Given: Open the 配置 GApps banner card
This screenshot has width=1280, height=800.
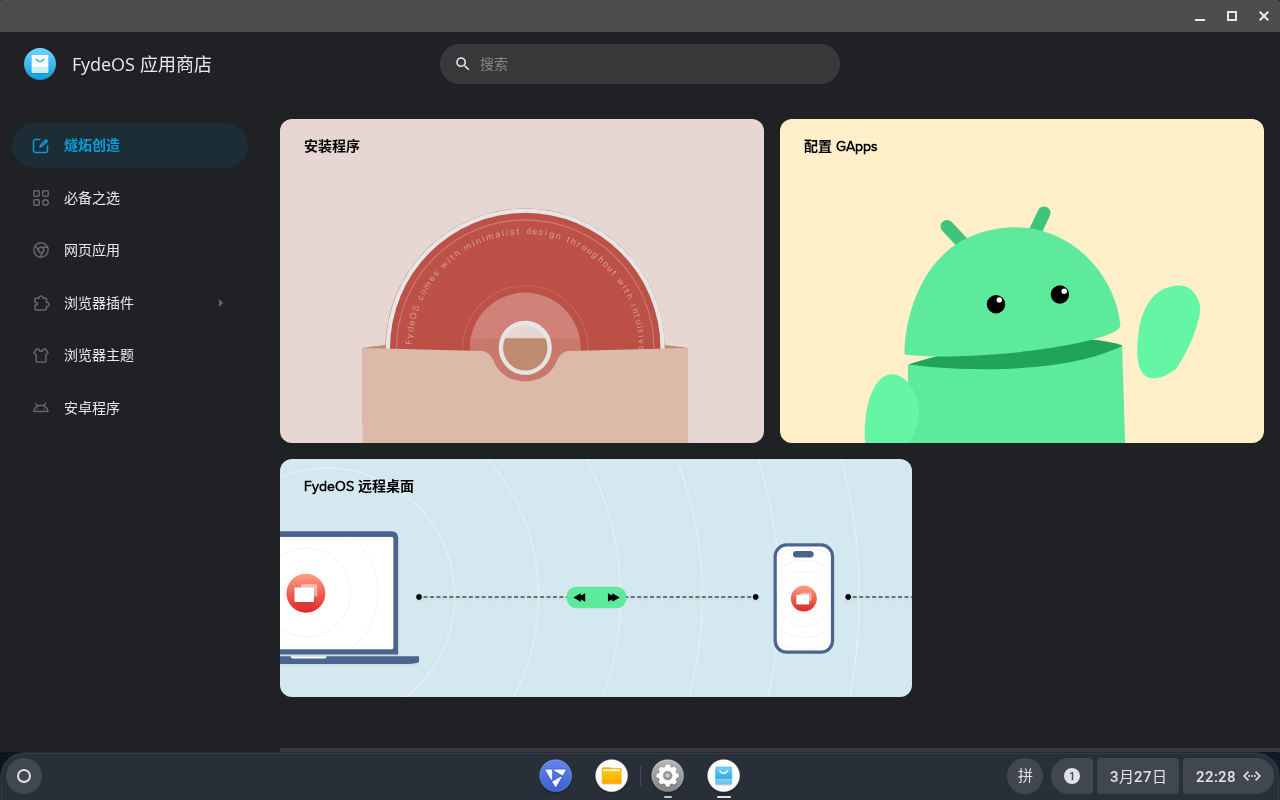Looking at the screenshot, I should [x=1022, y=281].
